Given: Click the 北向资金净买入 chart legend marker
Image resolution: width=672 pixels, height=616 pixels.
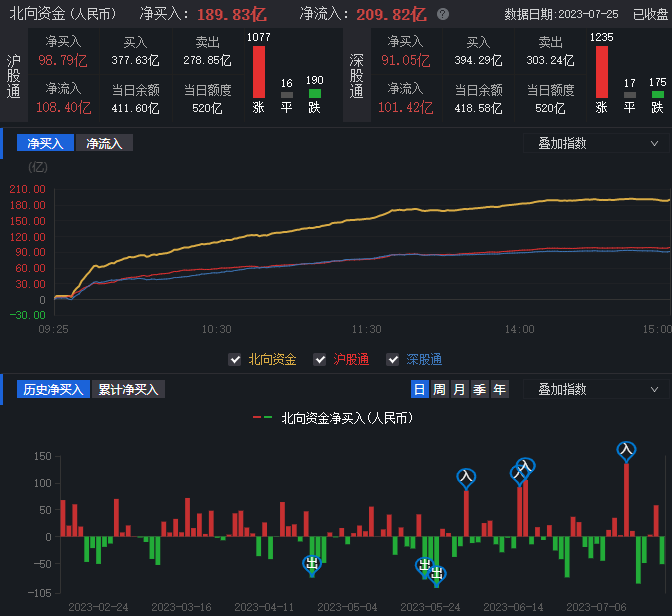Looking at the screenshot, I should 262,418.
